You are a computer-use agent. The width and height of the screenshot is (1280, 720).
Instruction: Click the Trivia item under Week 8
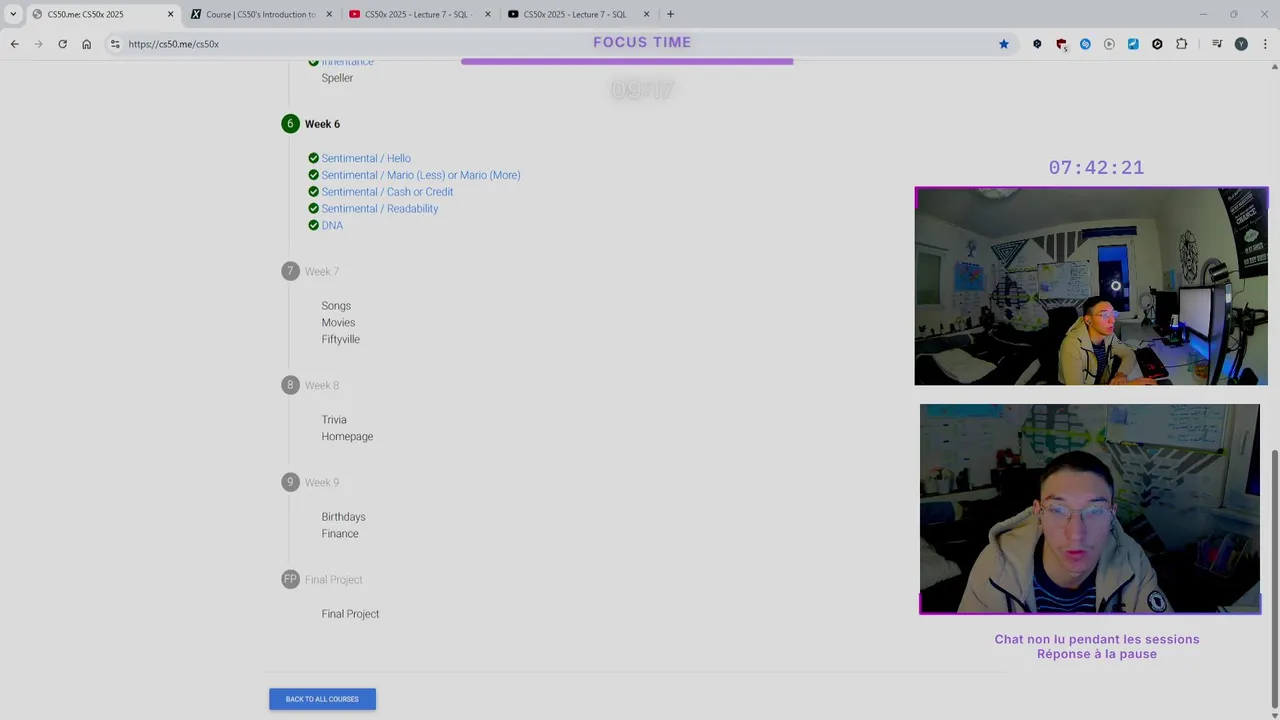334,420
